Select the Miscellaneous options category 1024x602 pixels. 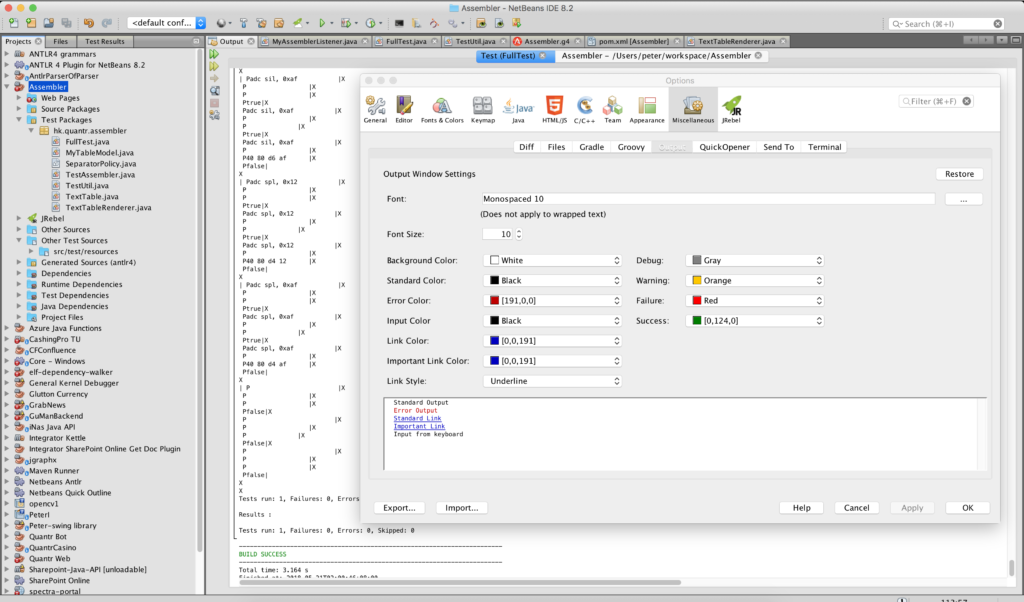(693, 109)
